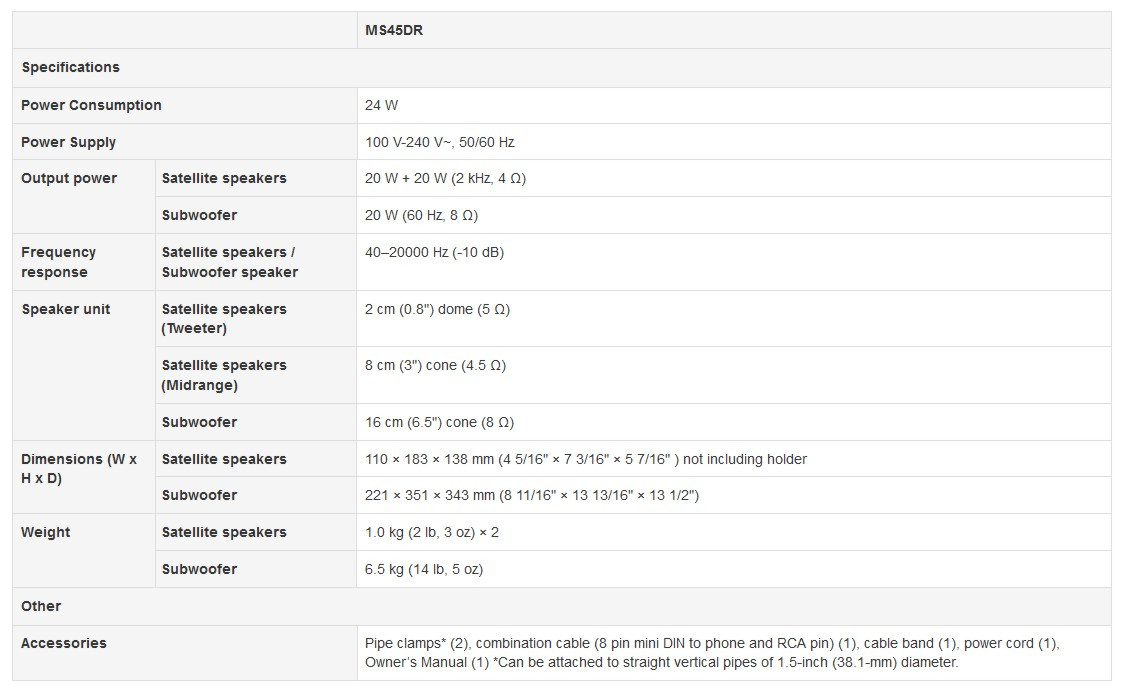
Task: Click the Dimensions (W x H x D) label
Action: [79, 468]
